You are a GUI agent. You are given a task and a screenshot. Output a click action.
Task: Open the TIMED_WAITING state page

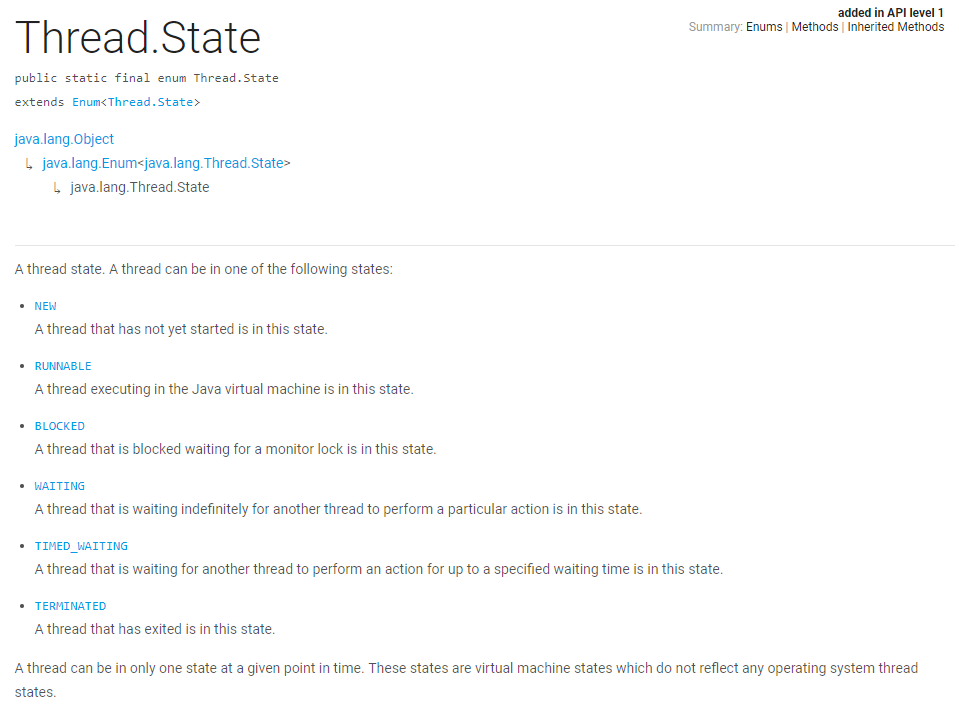80,546
